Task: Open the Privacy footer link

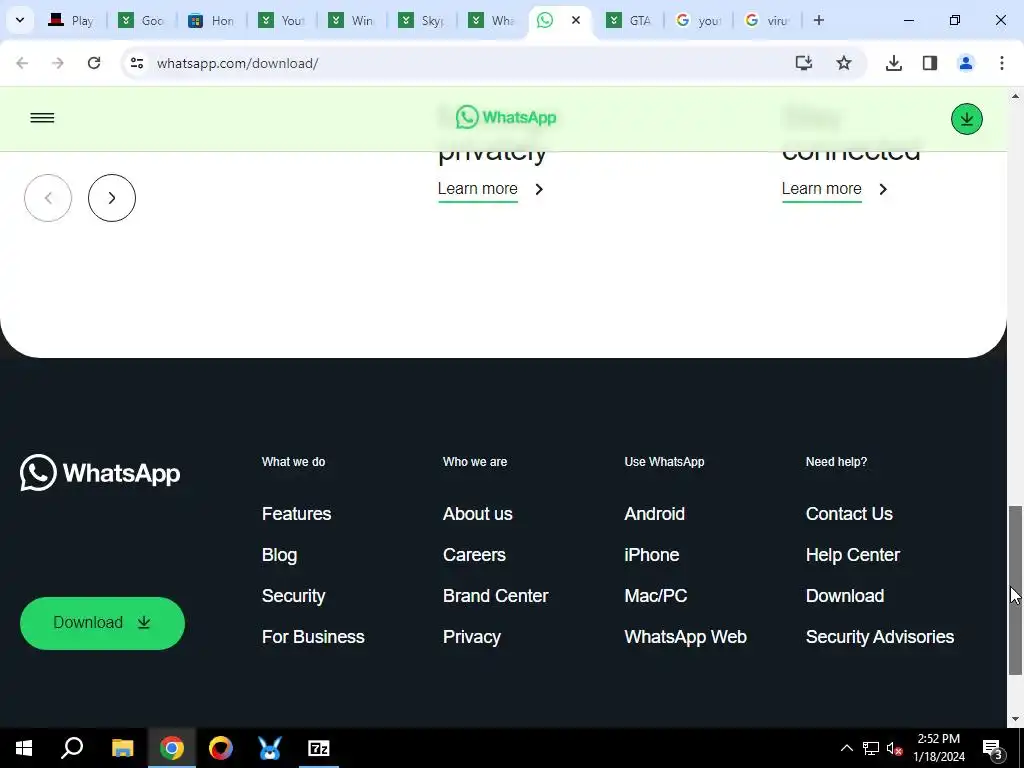Action: coord(472,637)
